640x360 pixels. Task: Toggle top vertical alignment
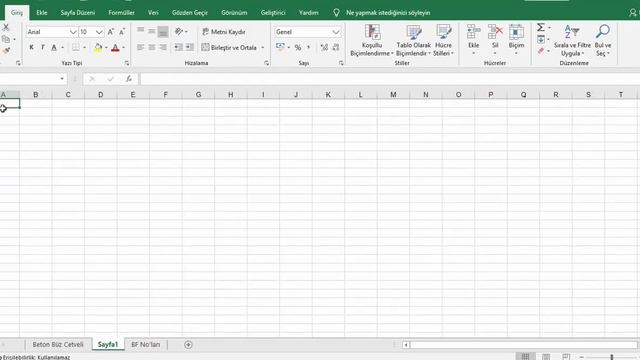coord(140,31)
